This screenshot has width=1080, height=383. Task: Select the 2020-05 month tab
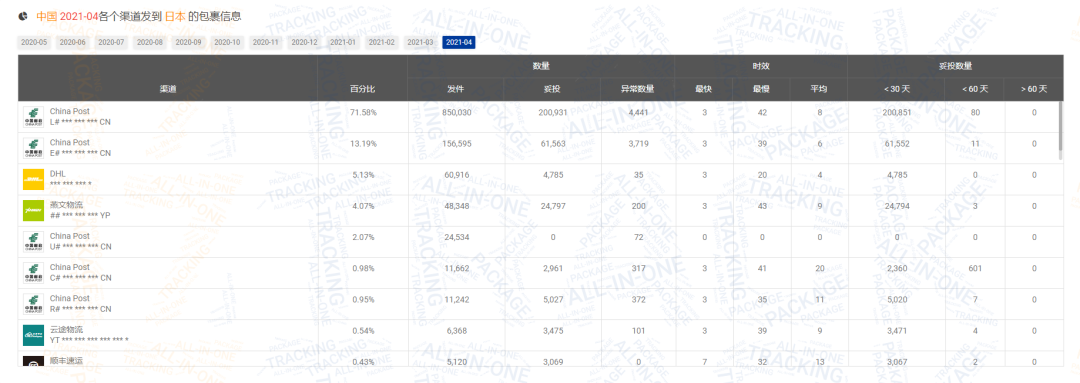pyautogui.click(x=34, y=43)
